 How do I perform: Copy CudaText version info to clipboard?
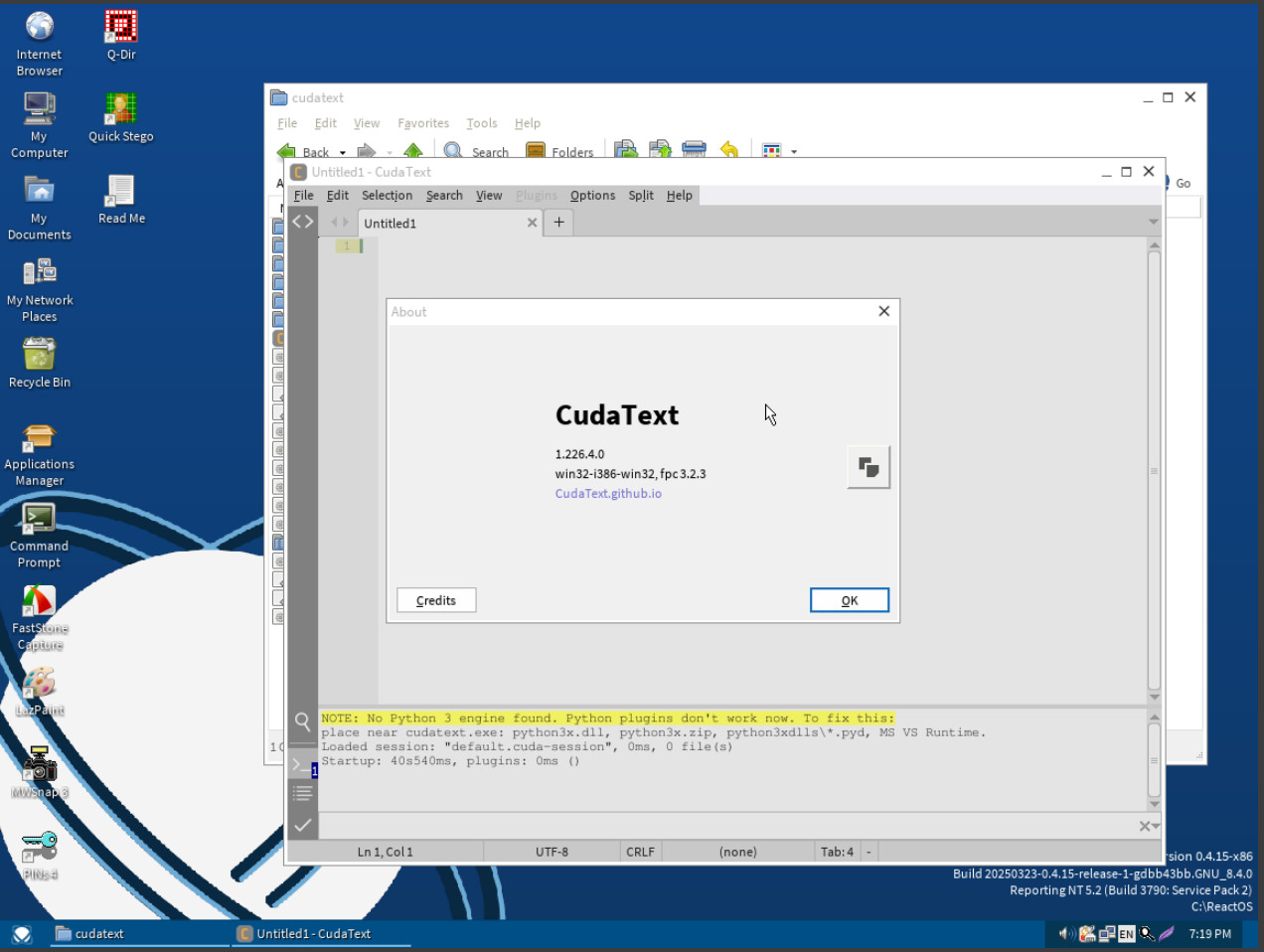869,467
